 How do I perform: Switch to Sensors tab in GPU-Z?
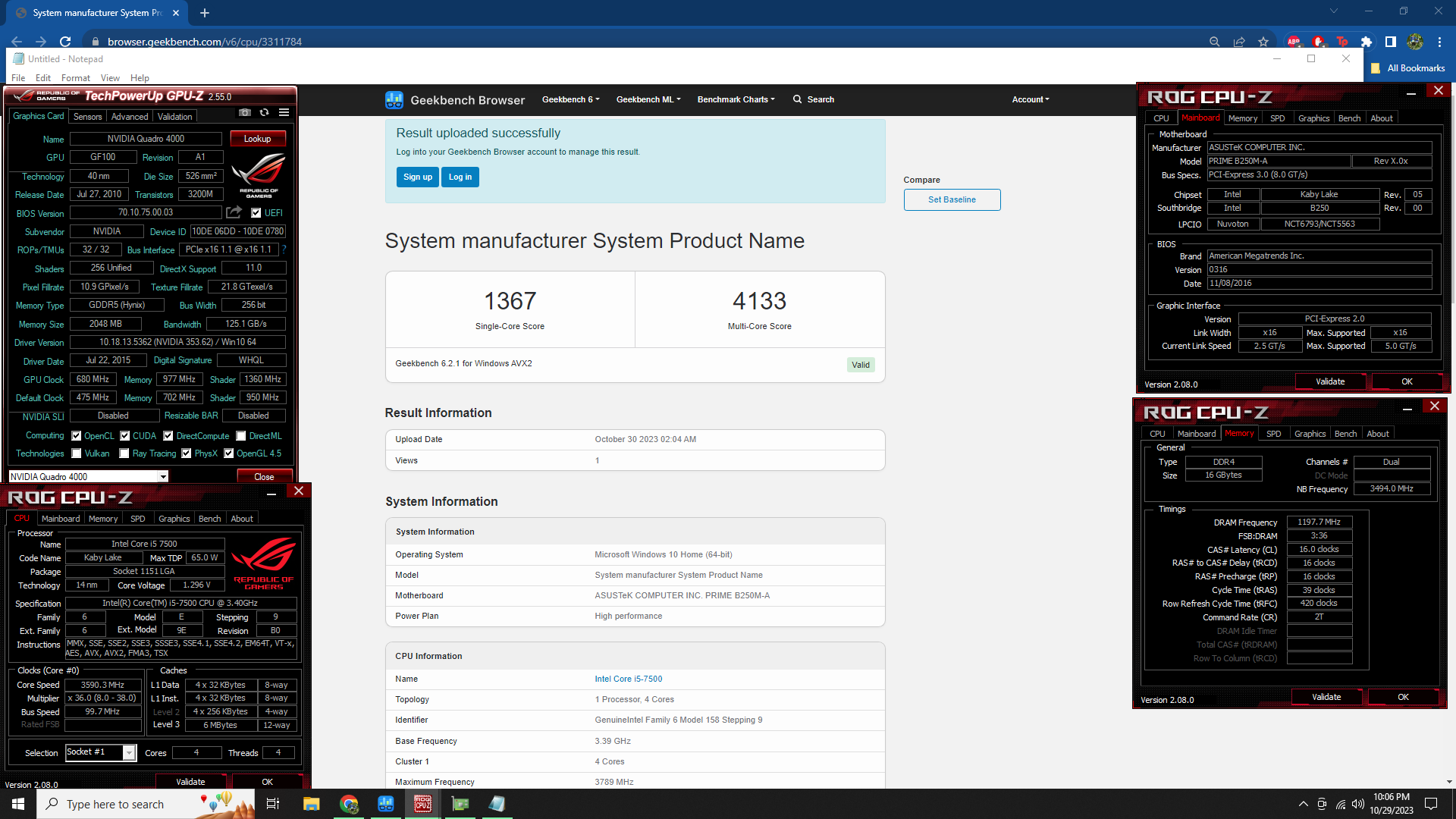tap(87, 116)
